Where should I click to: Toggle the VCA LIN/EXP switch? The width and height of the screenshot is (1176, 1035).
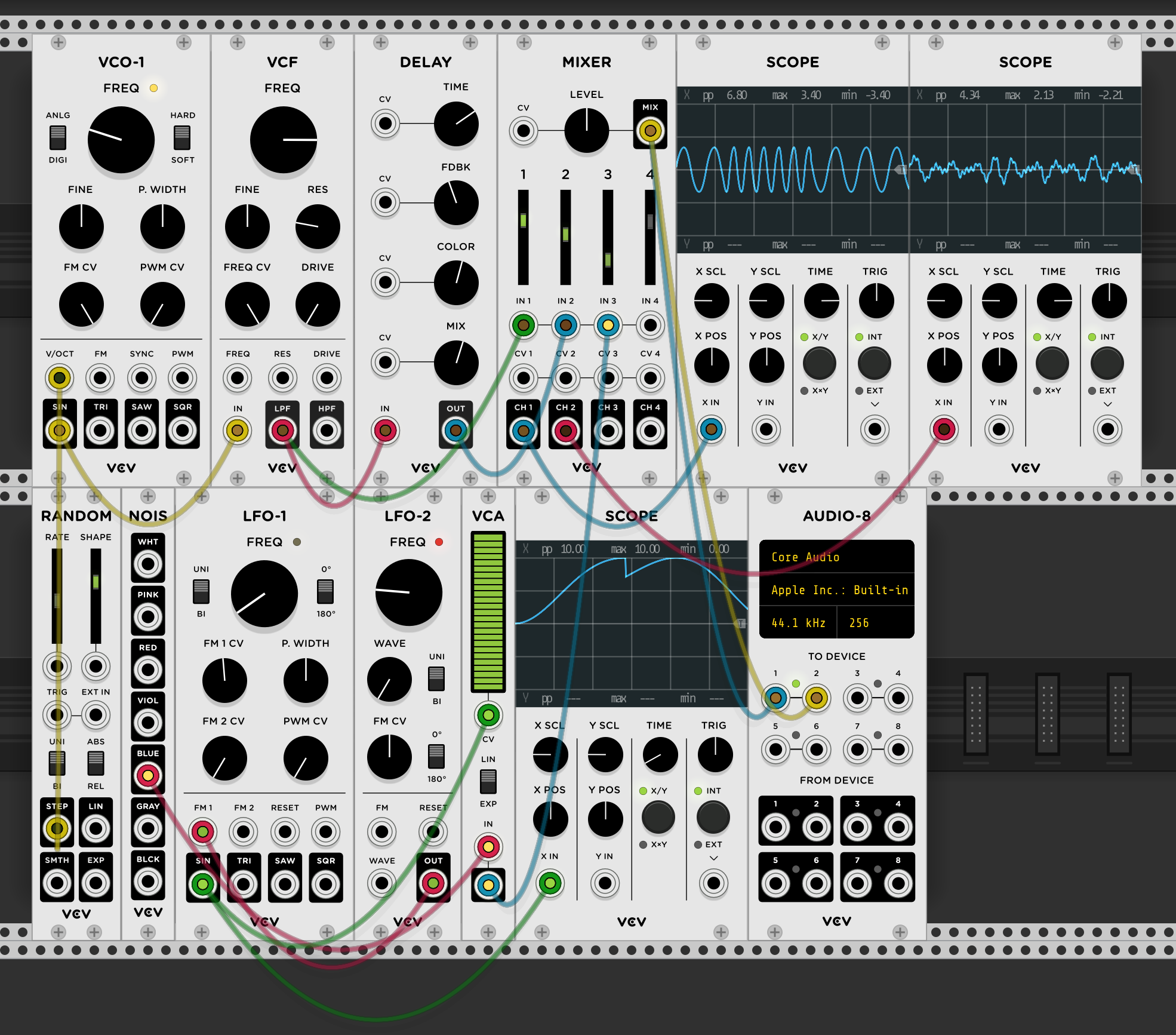tap(488, 781)
